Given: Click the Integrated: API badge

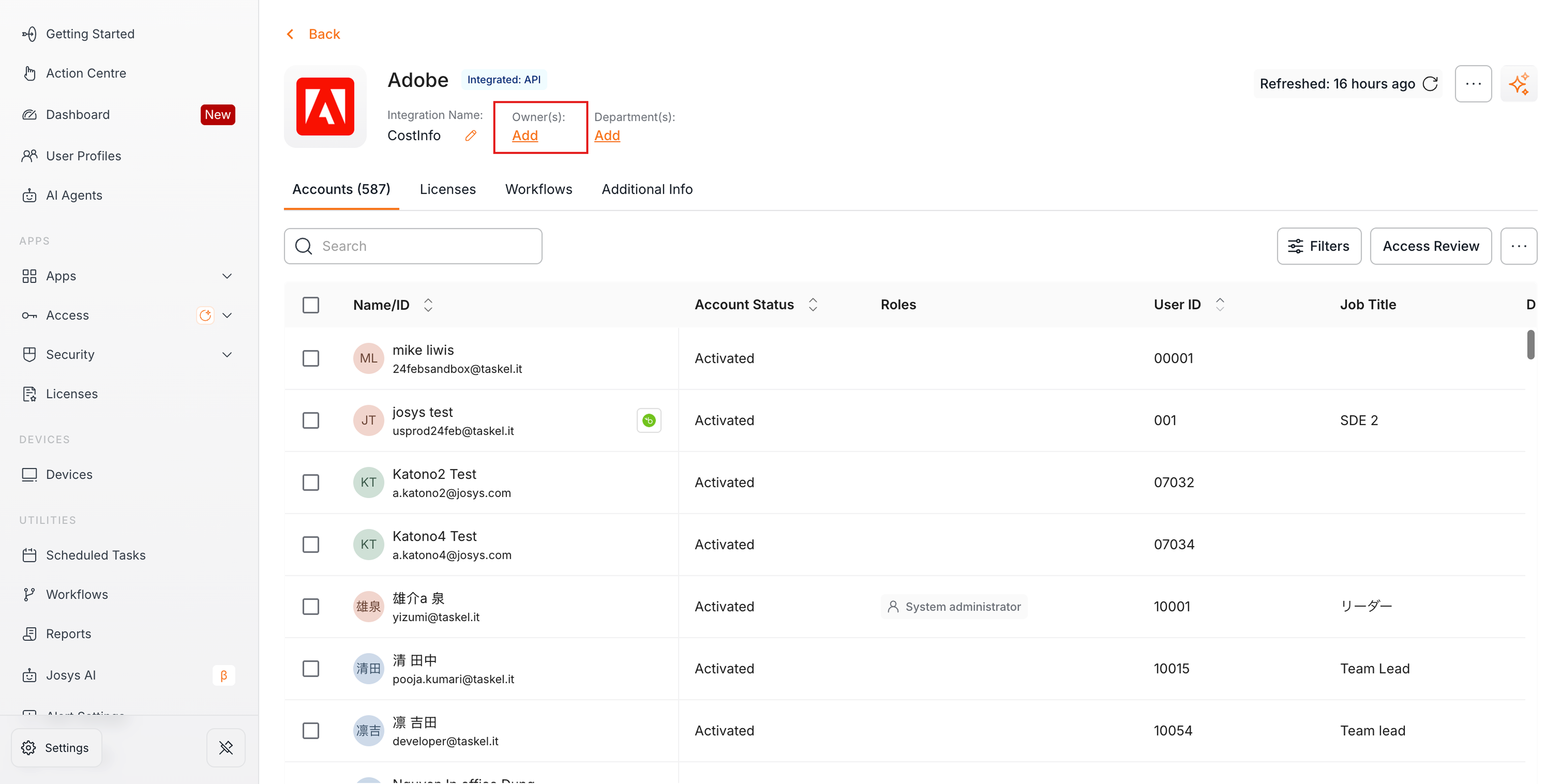Looking at the screenshot, I should click(x=504, y=80).
